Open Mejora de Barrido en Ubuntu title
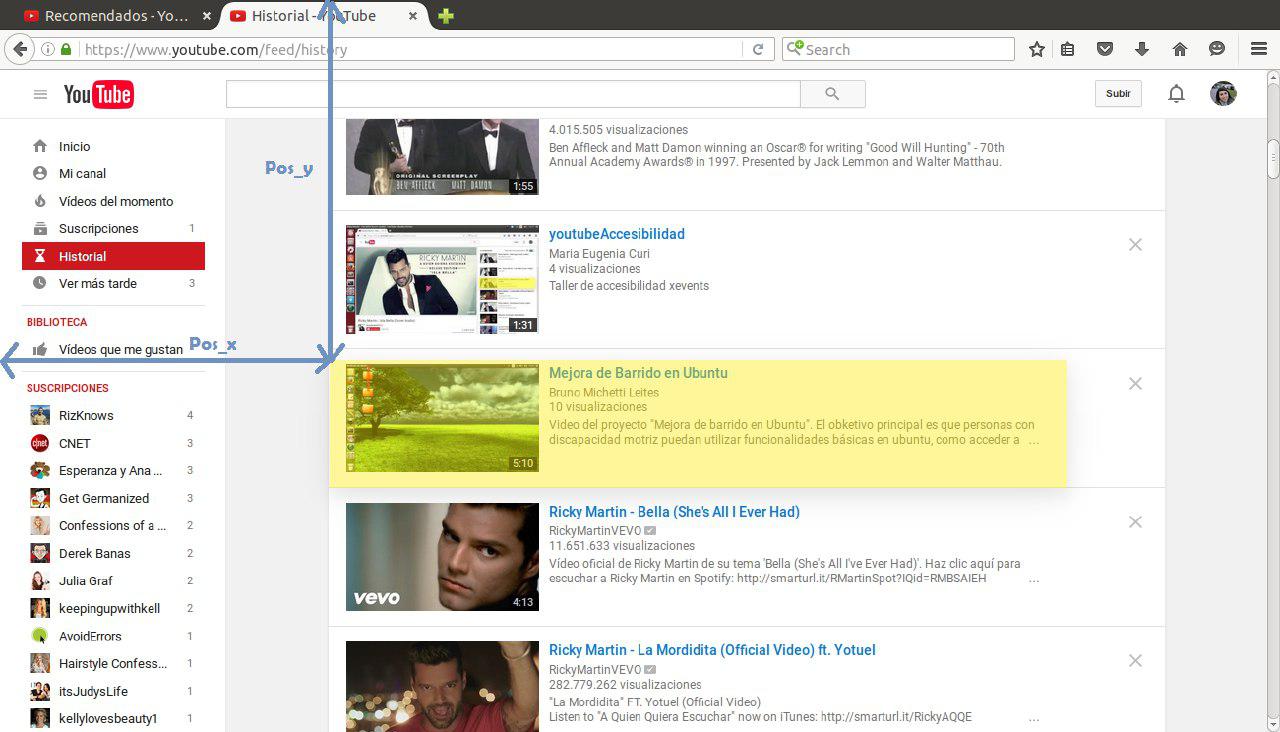The image size is (1280, 732). pyautogui.click(x=638, y=373)
